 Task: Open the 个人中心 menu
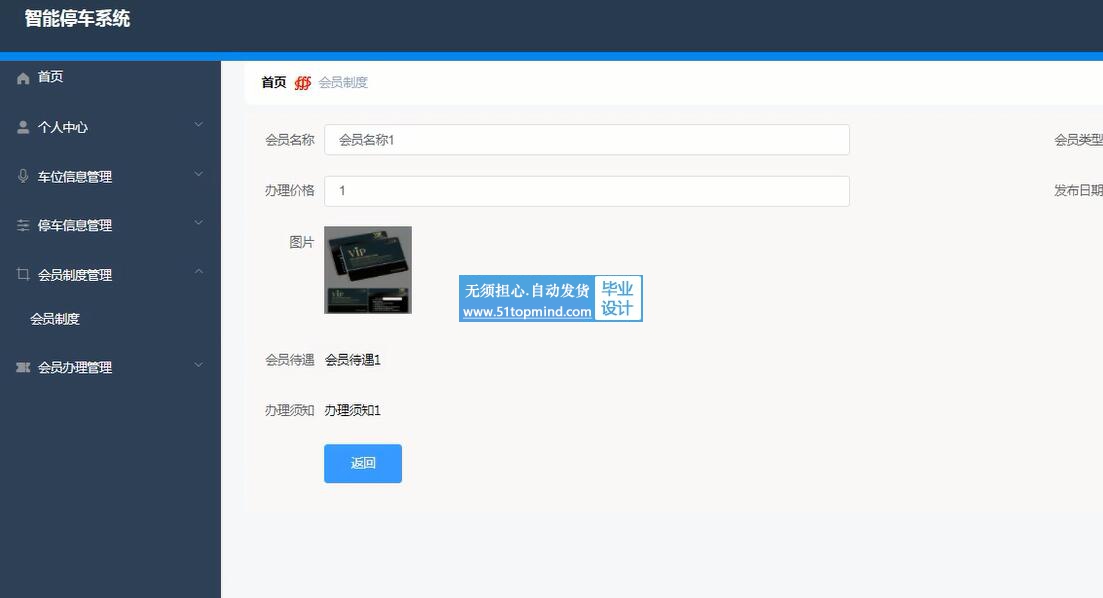pyautogui.click(x=110, y=127)
